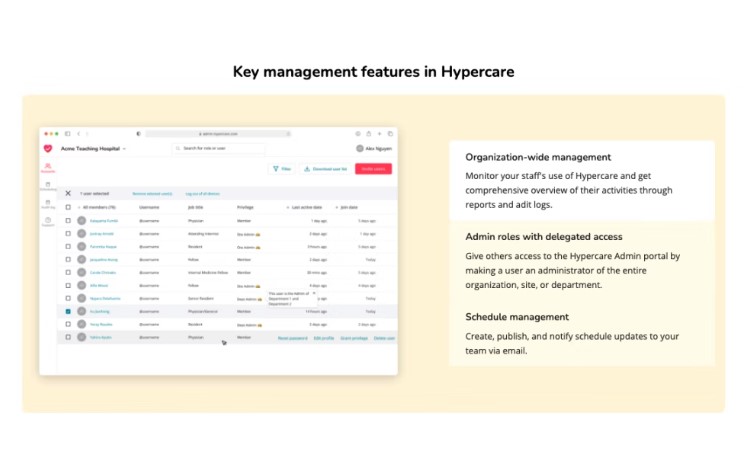Click the Alex Nguyen profile avatar

coord(360,149)
